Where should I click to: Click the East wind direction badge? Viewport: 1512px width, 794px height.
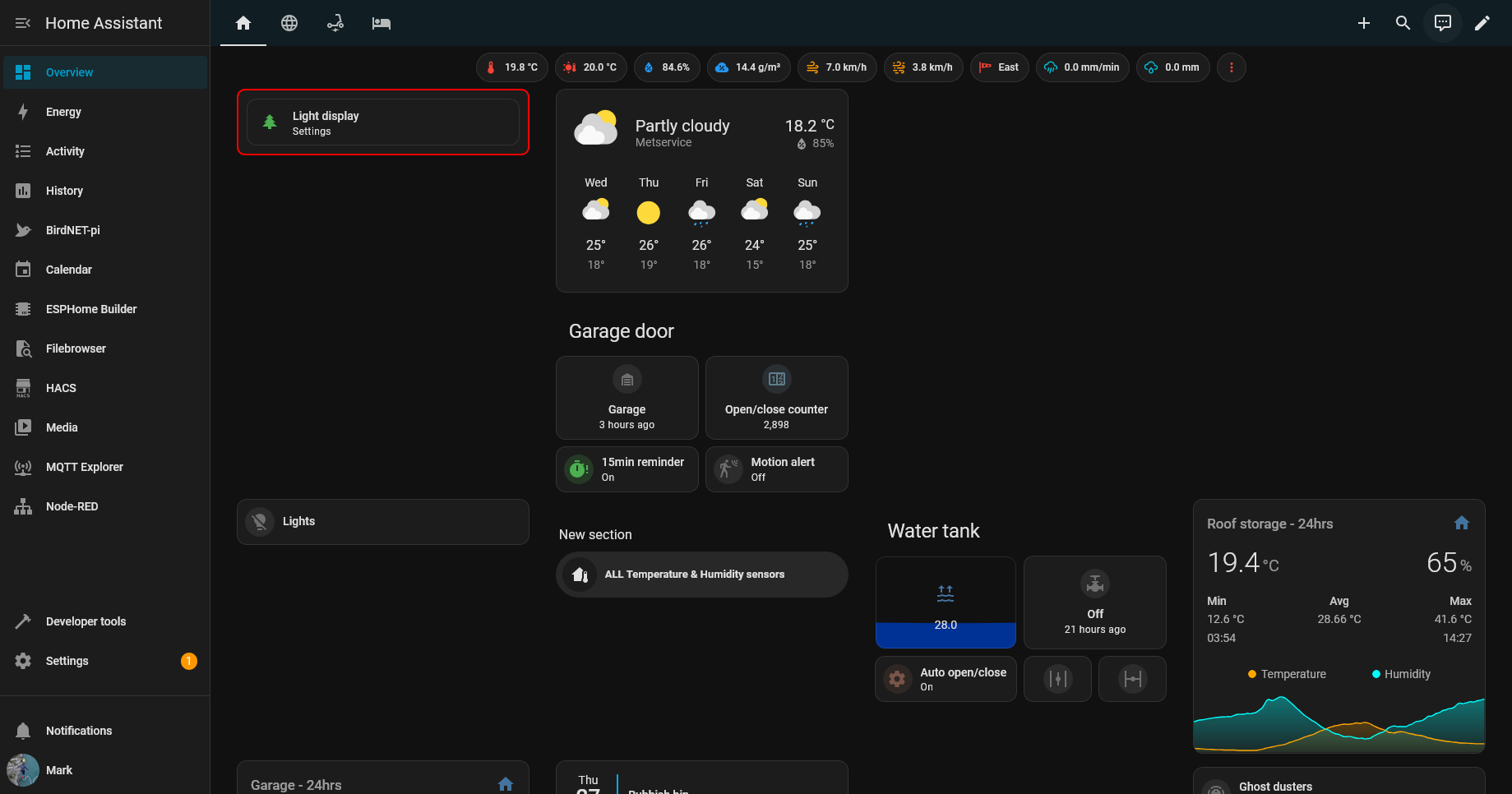click(1000, 67)
